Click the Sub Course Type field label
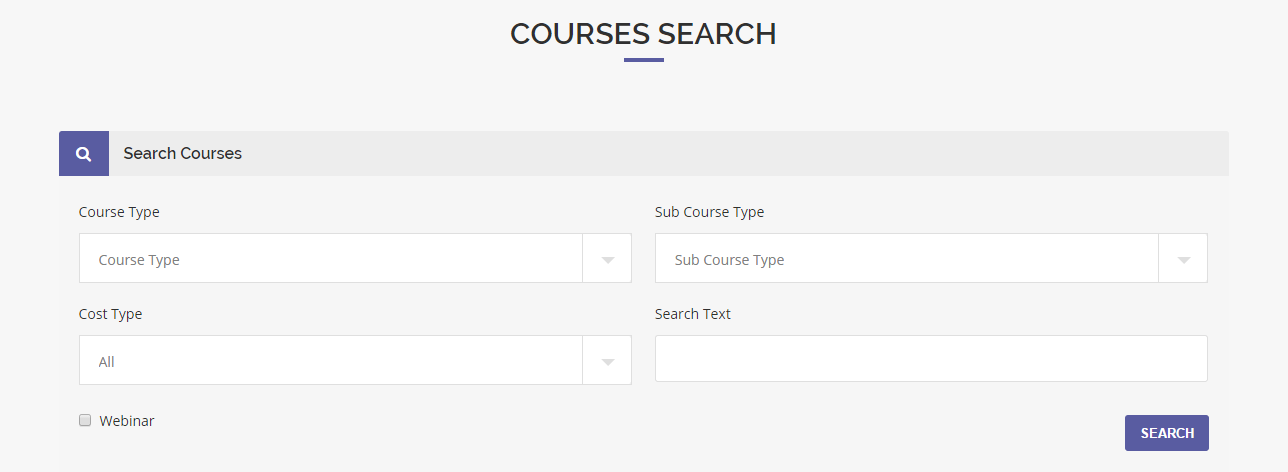Screen dimensions: 1288x472 709,212
